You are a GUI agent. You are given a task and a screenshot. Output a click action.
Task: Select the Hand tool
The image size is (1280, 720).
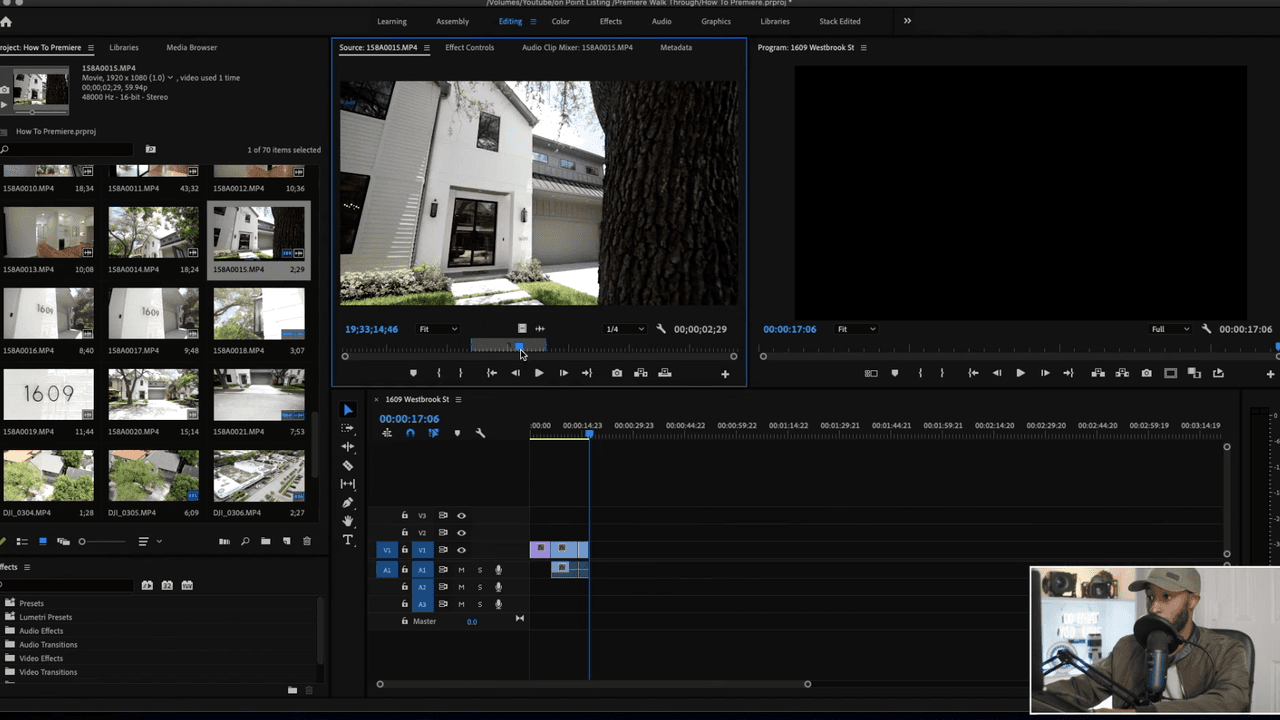pos(348,521)
